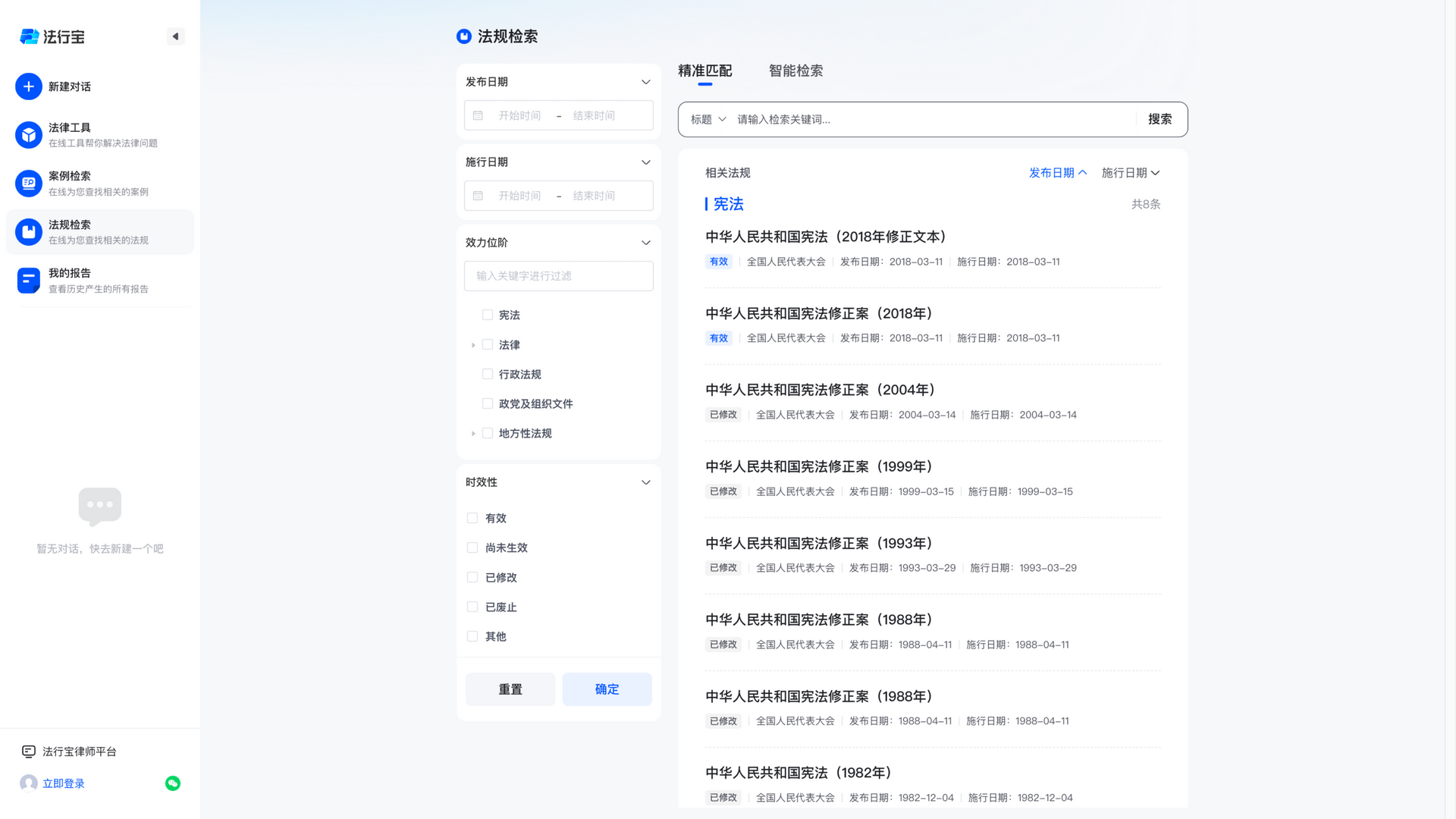
Task: Click the green WeChat icon
Action: 173,783
